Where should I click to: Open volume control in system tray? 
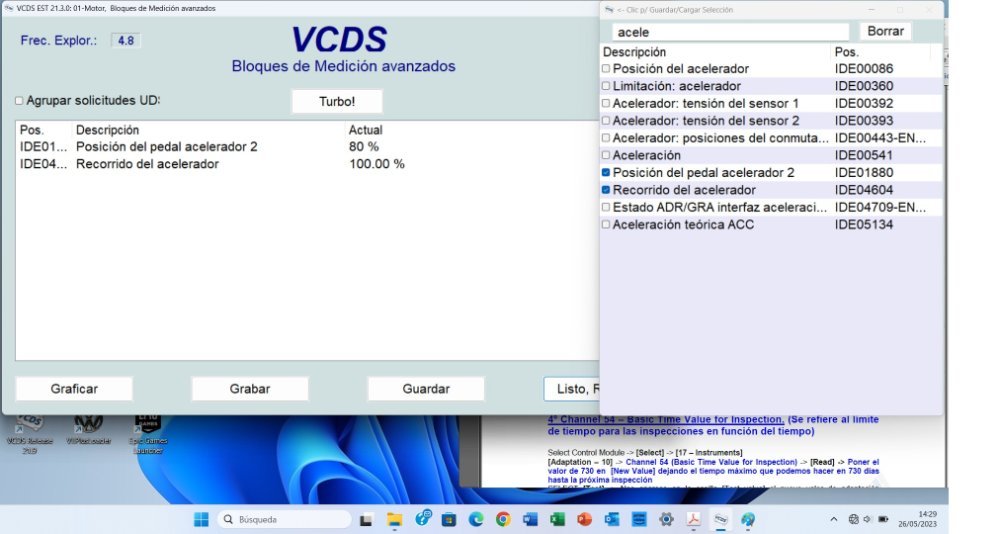pos(867,519)
